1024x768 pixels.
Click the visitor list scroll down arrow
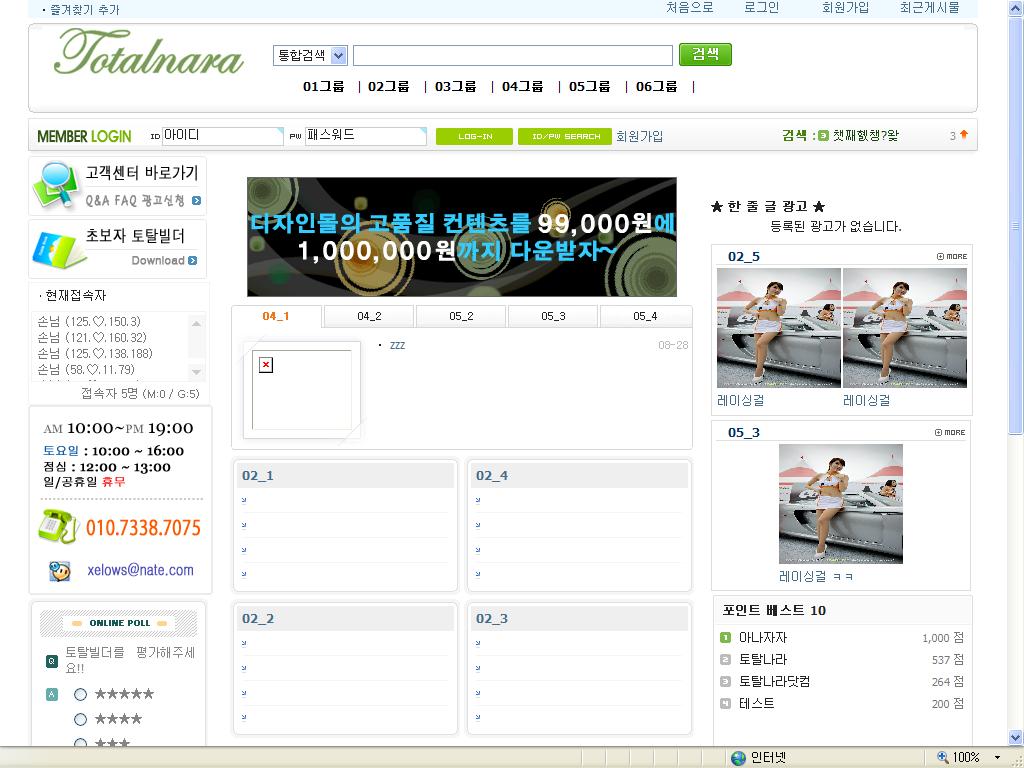[x=196, y=372]
